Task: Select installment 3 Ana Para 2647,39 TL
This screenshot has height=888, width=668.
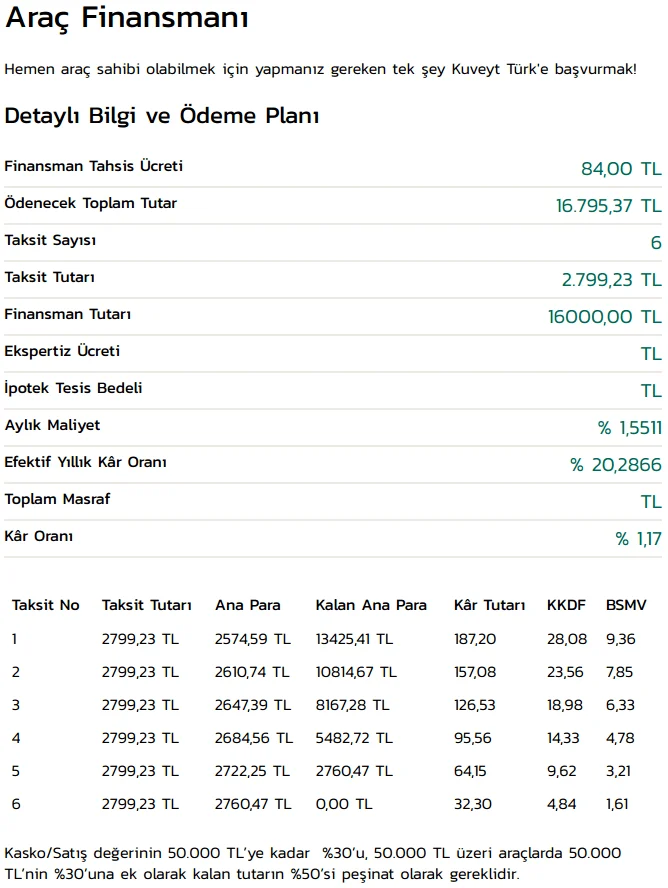Action: point(252,705)
